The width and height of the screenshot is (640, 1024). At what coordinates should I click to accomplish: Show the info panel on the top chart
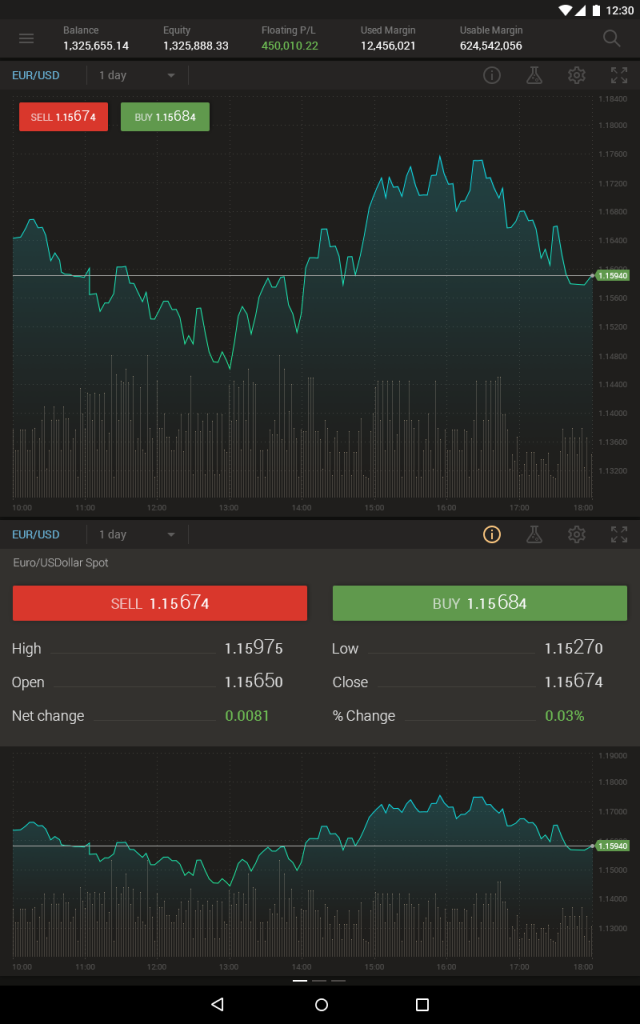pos(491,74)
